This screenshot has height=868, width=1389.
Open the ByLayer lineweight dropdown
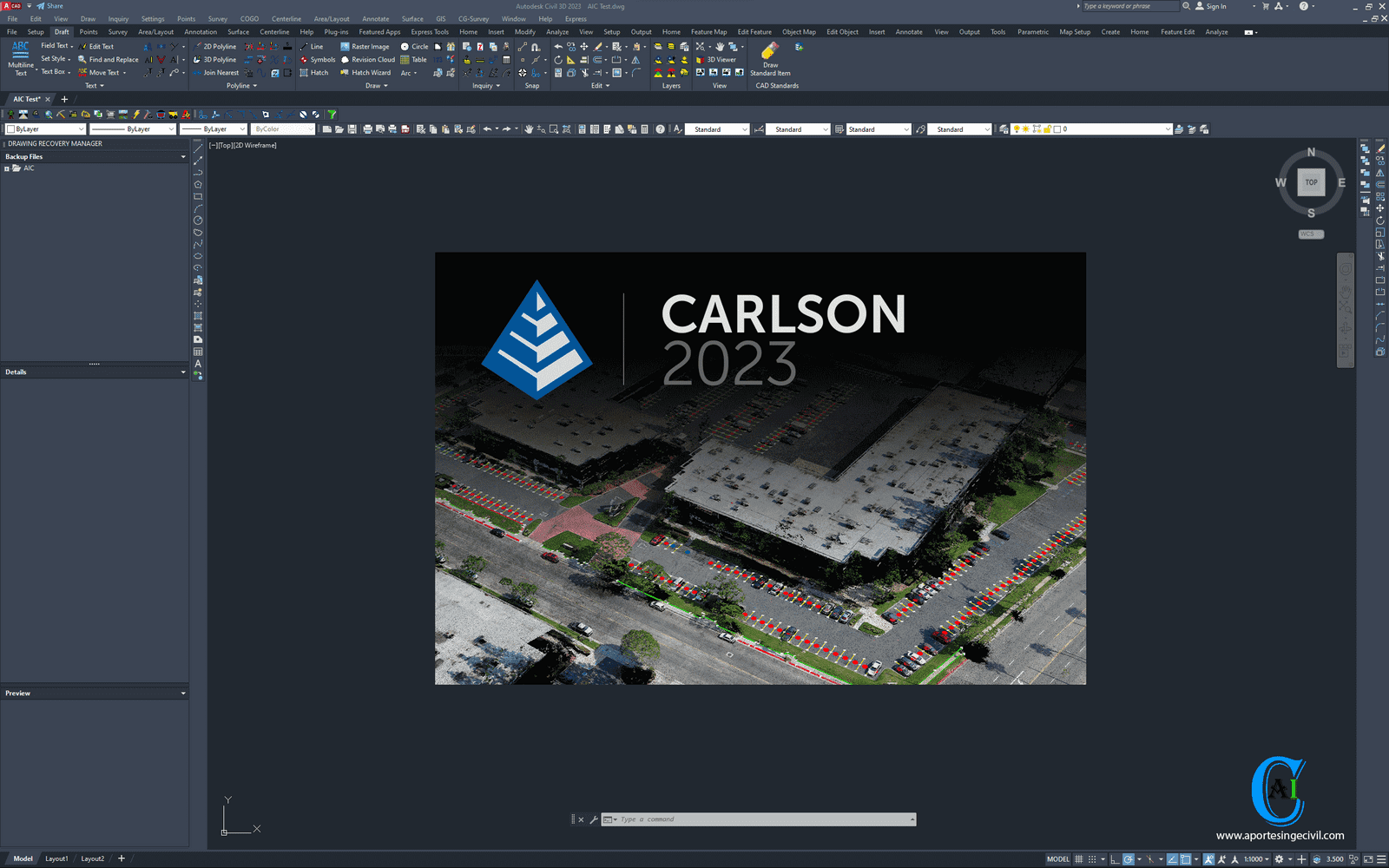point(214,129)
